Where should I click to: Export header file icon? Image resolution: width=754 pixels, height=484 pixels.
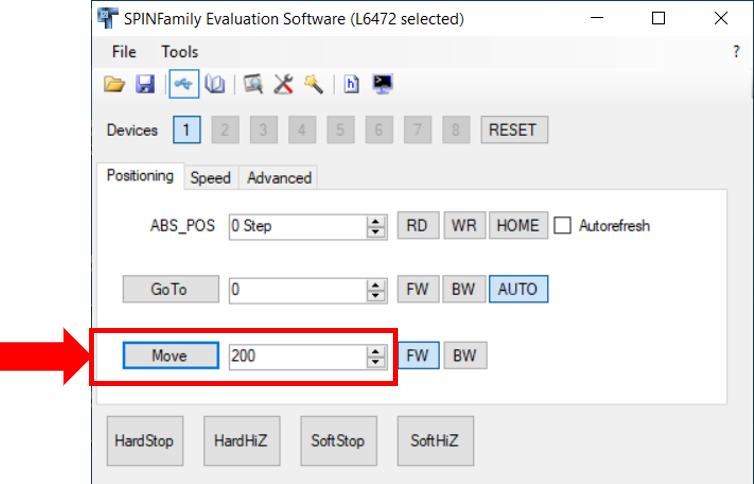click(x=352, y=84)
